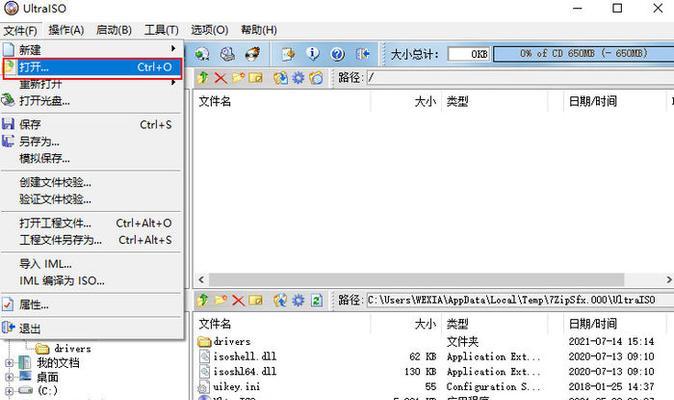Open the 操作(A) menu
Screen dimensions: 674x400
point(66,30)
